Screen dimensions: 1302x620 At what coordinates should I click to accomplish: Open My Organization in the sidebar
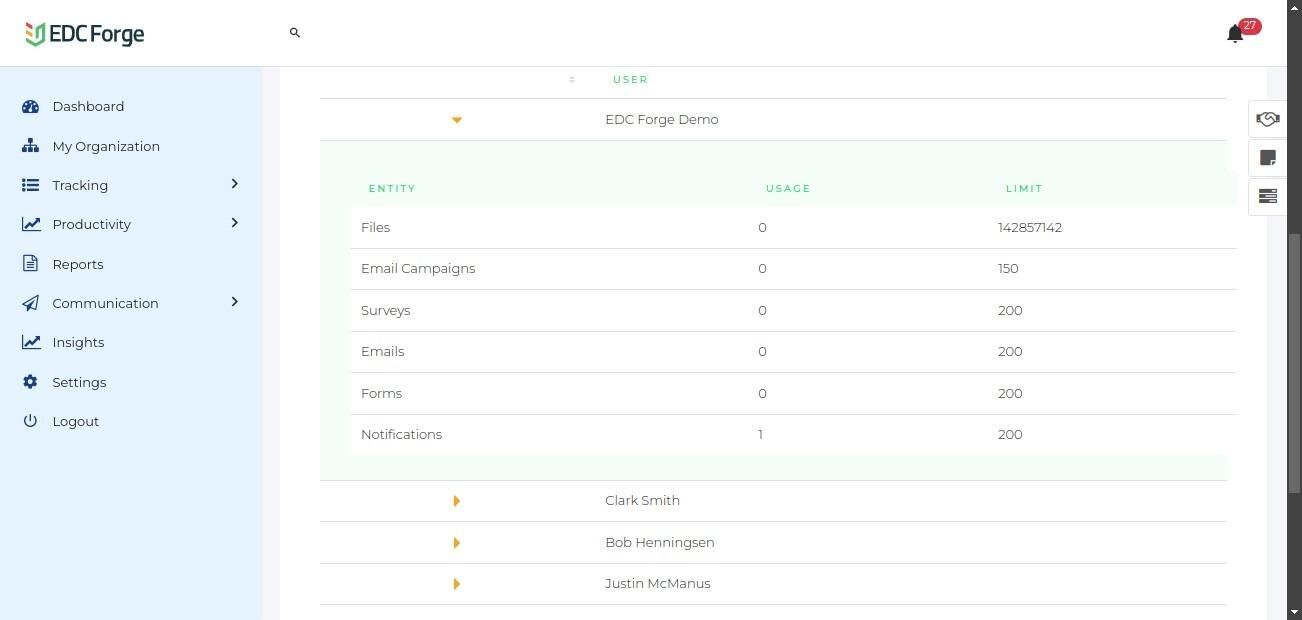(x=106, y=146)
